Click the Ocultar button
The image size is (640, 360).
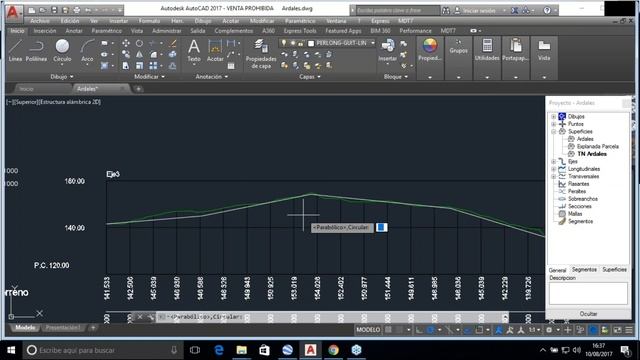[588, 314]
